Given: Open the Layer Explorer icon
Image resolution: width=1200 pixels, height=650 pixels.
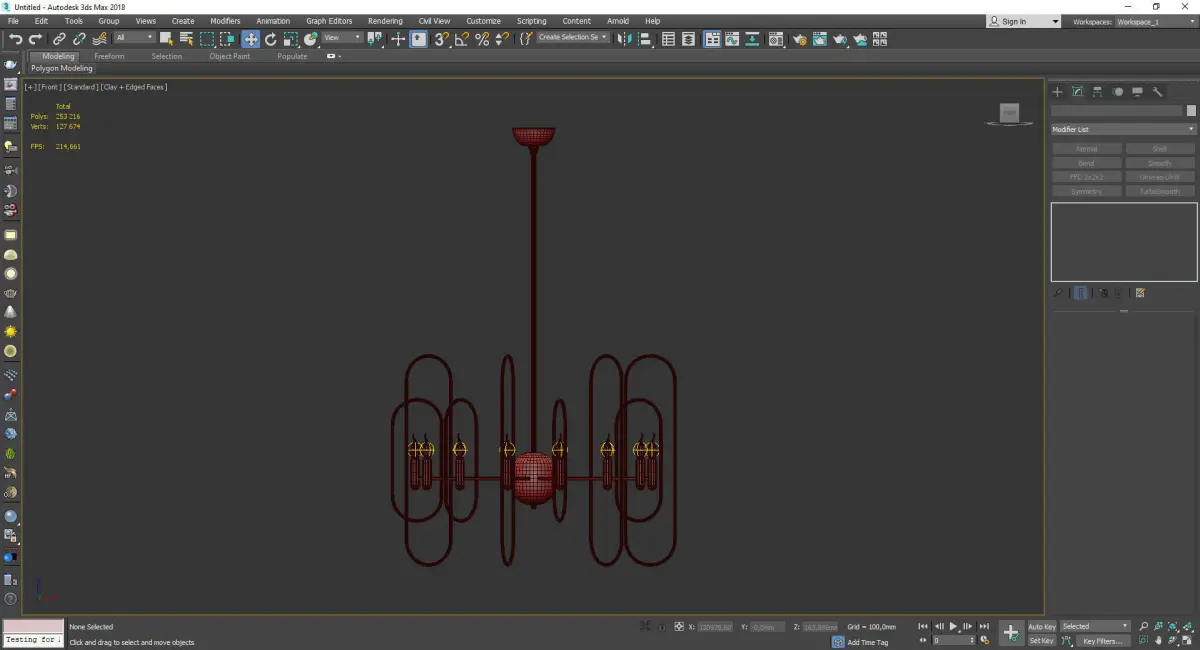Looking at the screenshot, I should click(689, 39).
